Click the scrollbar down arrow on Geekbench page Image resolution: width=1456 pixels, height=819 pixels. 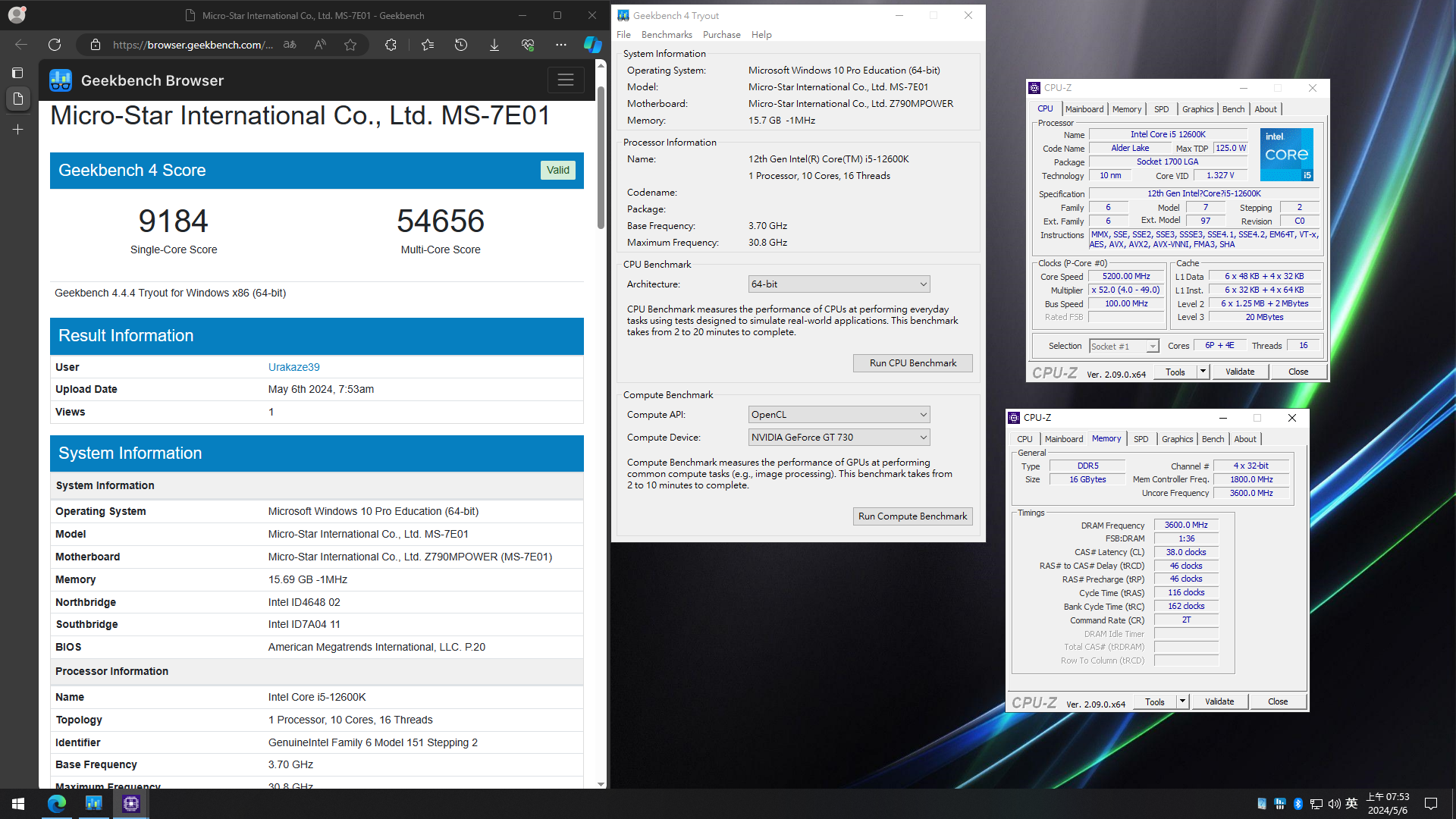[x=601, y=784]
